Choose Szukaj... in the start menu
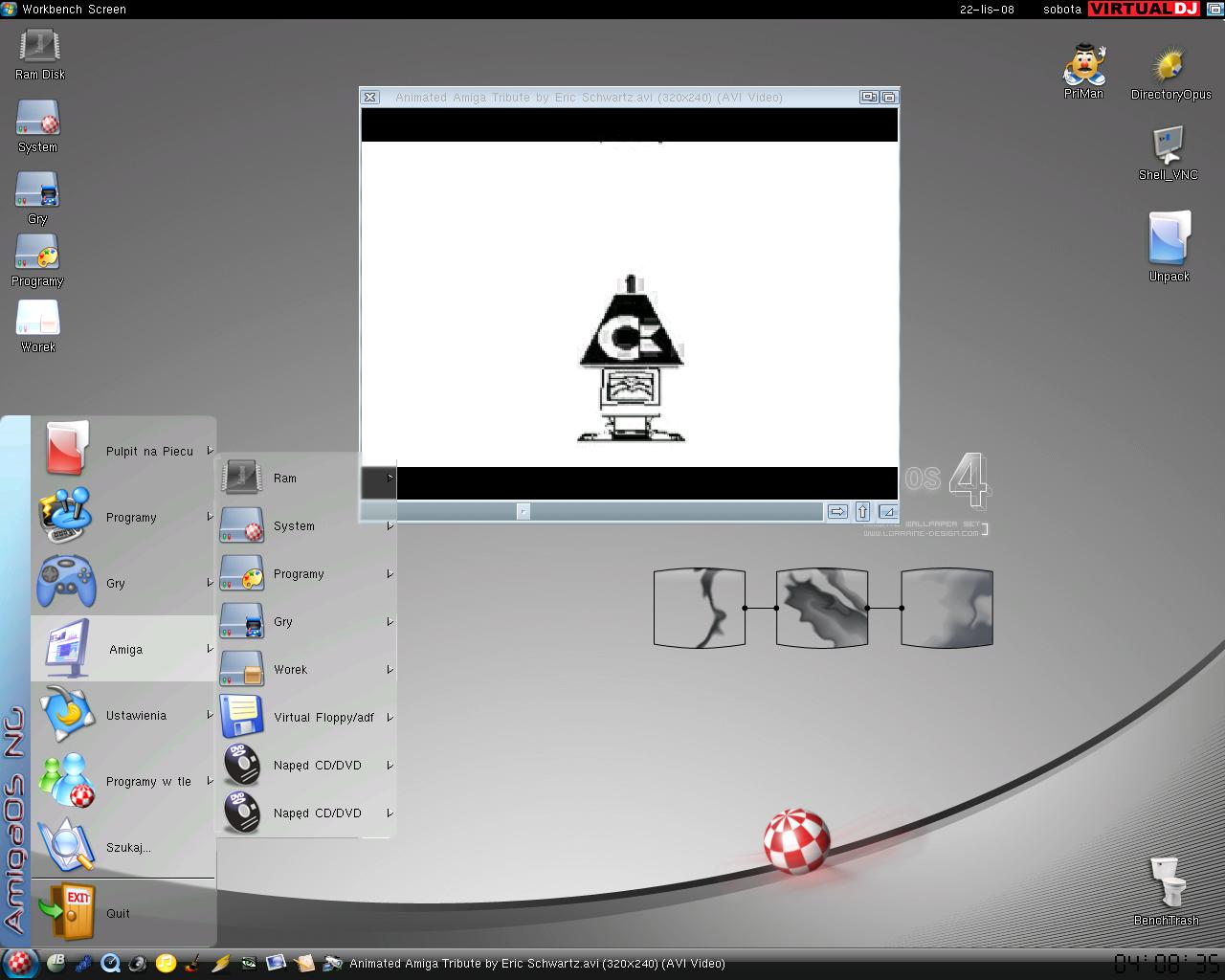 click(x=123, y=847)
